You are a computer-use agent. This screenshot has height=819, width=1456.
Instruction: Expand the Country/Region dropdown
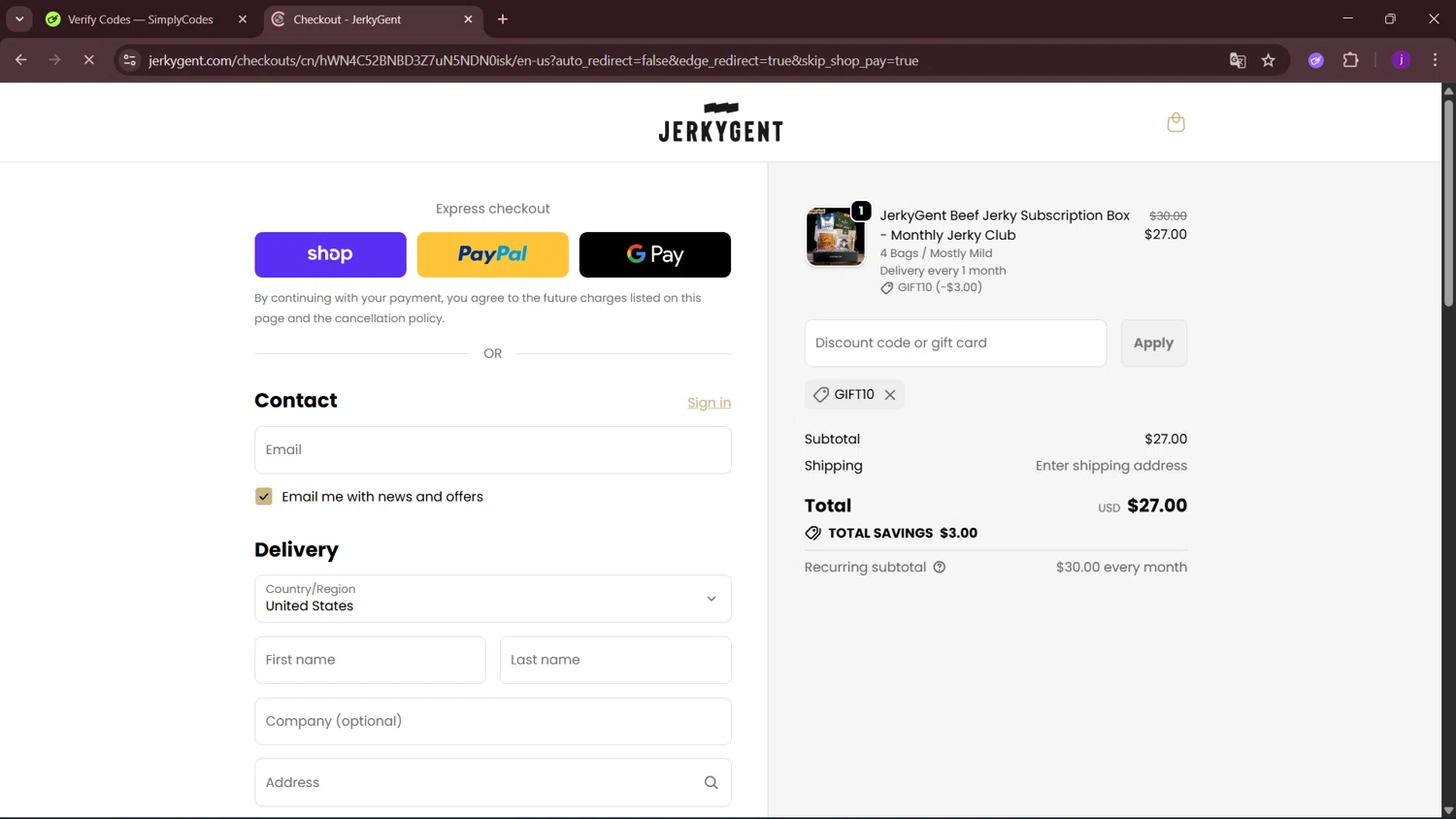click(x=492, y=599)
